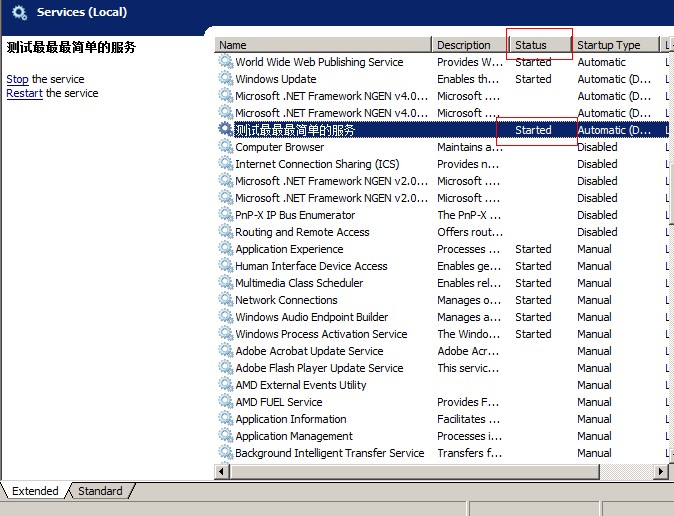Image resolution: width=674 pixels, height=516 pixels.
Task: Click 'Maintains a...' description of Computer Browser
Action: [470, 147]
